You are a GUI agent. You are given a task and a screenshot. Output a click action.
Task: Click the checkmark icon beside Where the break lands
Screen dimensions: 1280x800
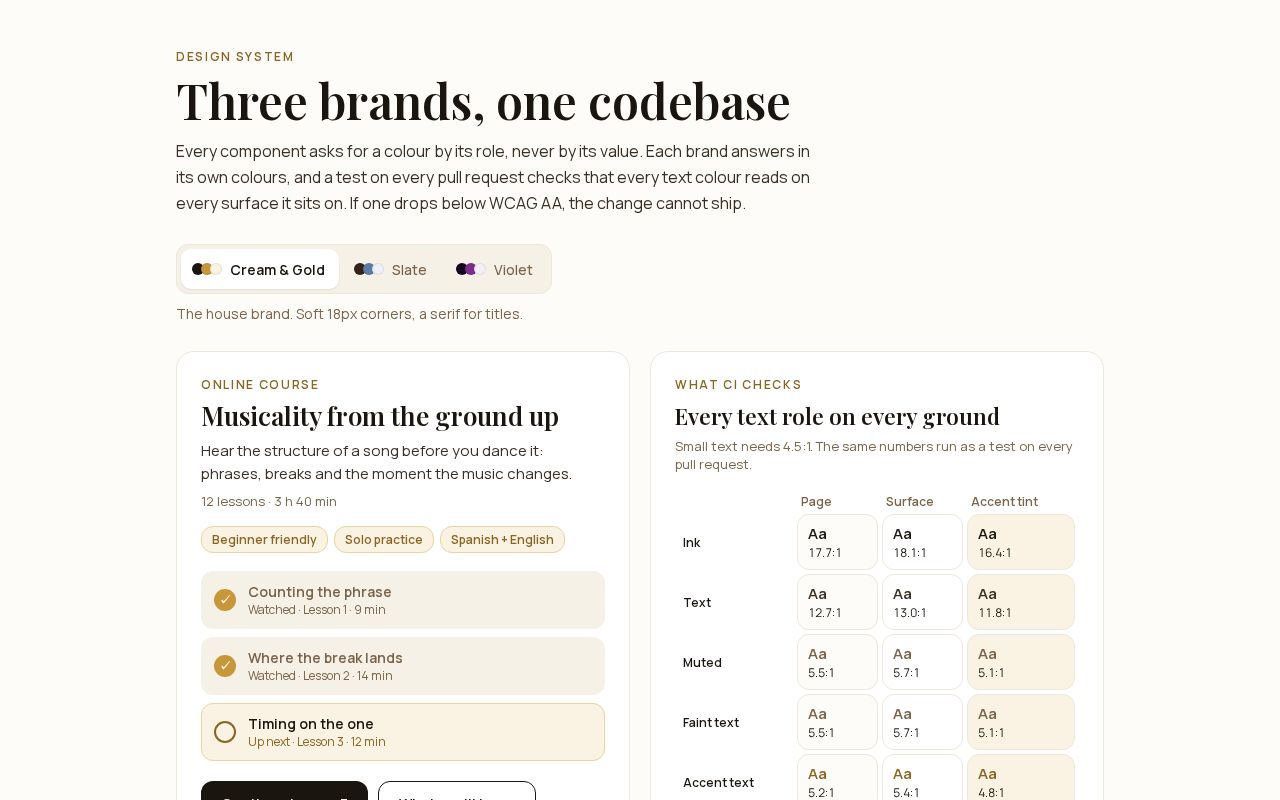click(225, 666)
